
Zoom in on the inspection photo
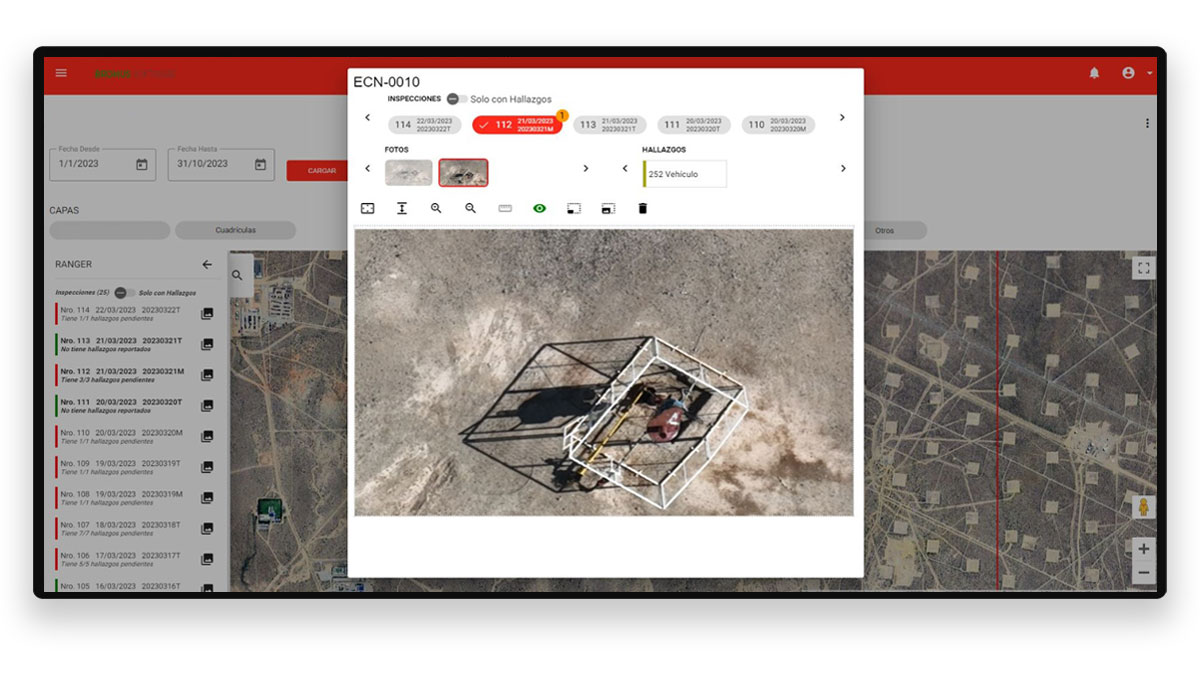coord(436,208)
